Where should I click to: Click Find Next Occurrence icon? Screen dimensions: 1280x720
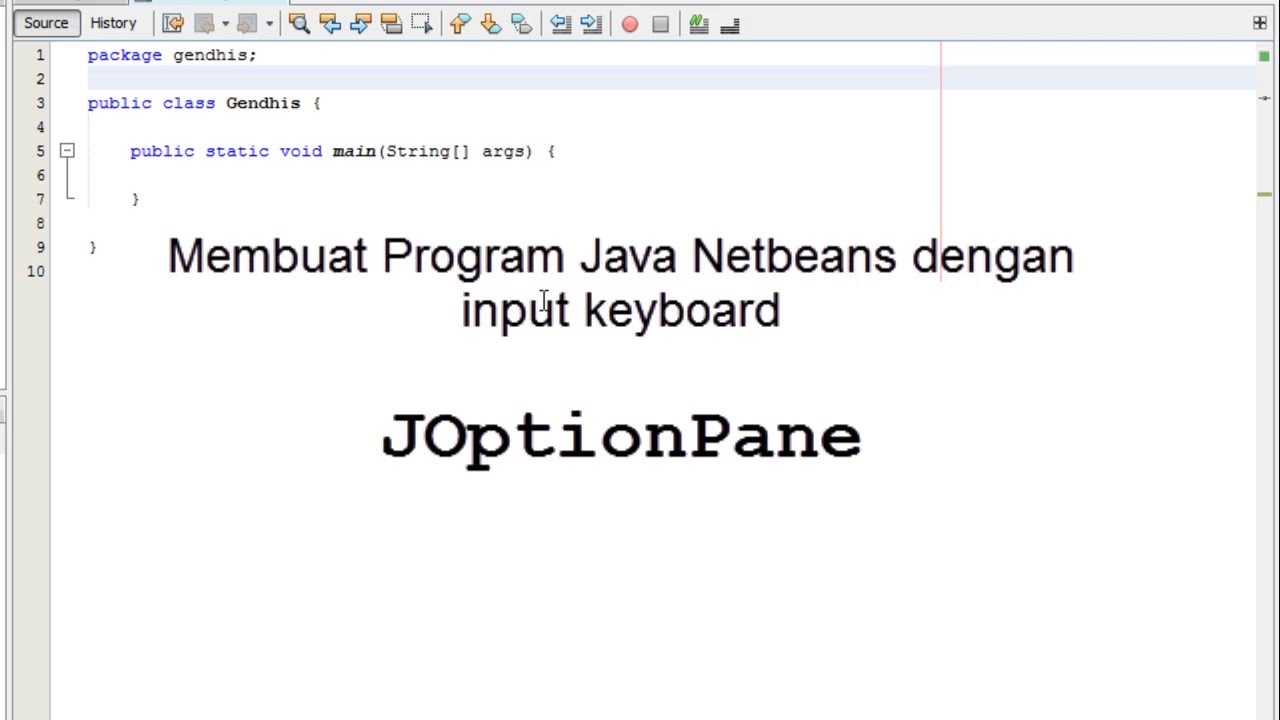[x=361, y=24]
